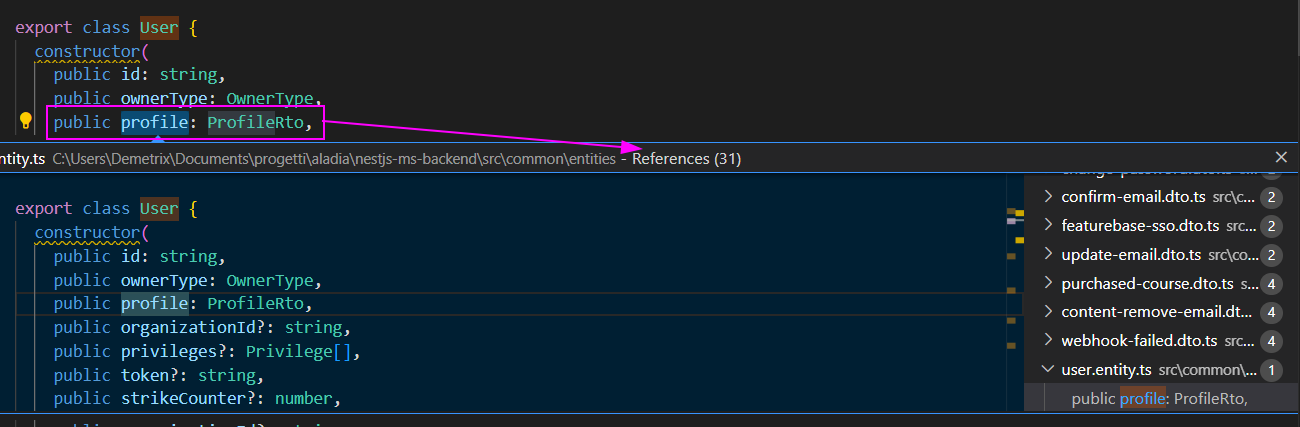Viewport: 1300px width, 427px height.
Task: Click the References (31) title label
Action: tap(686, 158)
